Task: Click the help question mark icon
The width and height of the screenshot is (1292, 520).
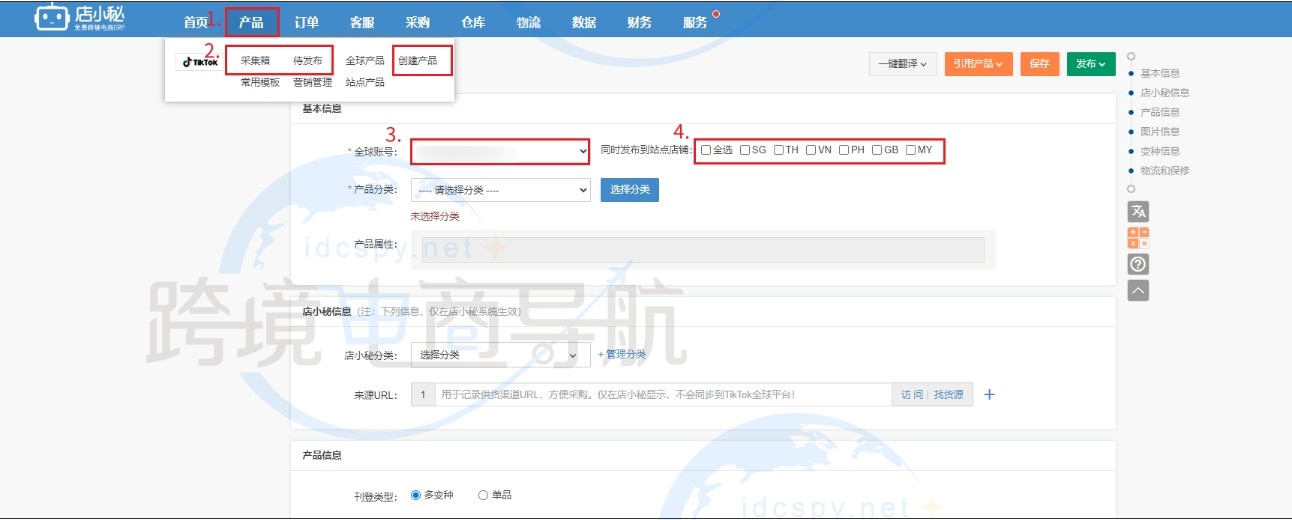Action: 1138,264
